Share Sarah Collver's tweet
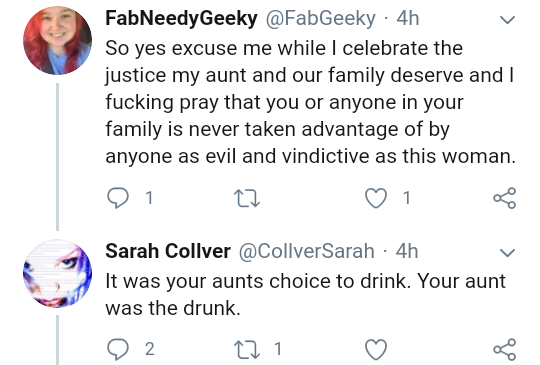 (x=505, y=349)
